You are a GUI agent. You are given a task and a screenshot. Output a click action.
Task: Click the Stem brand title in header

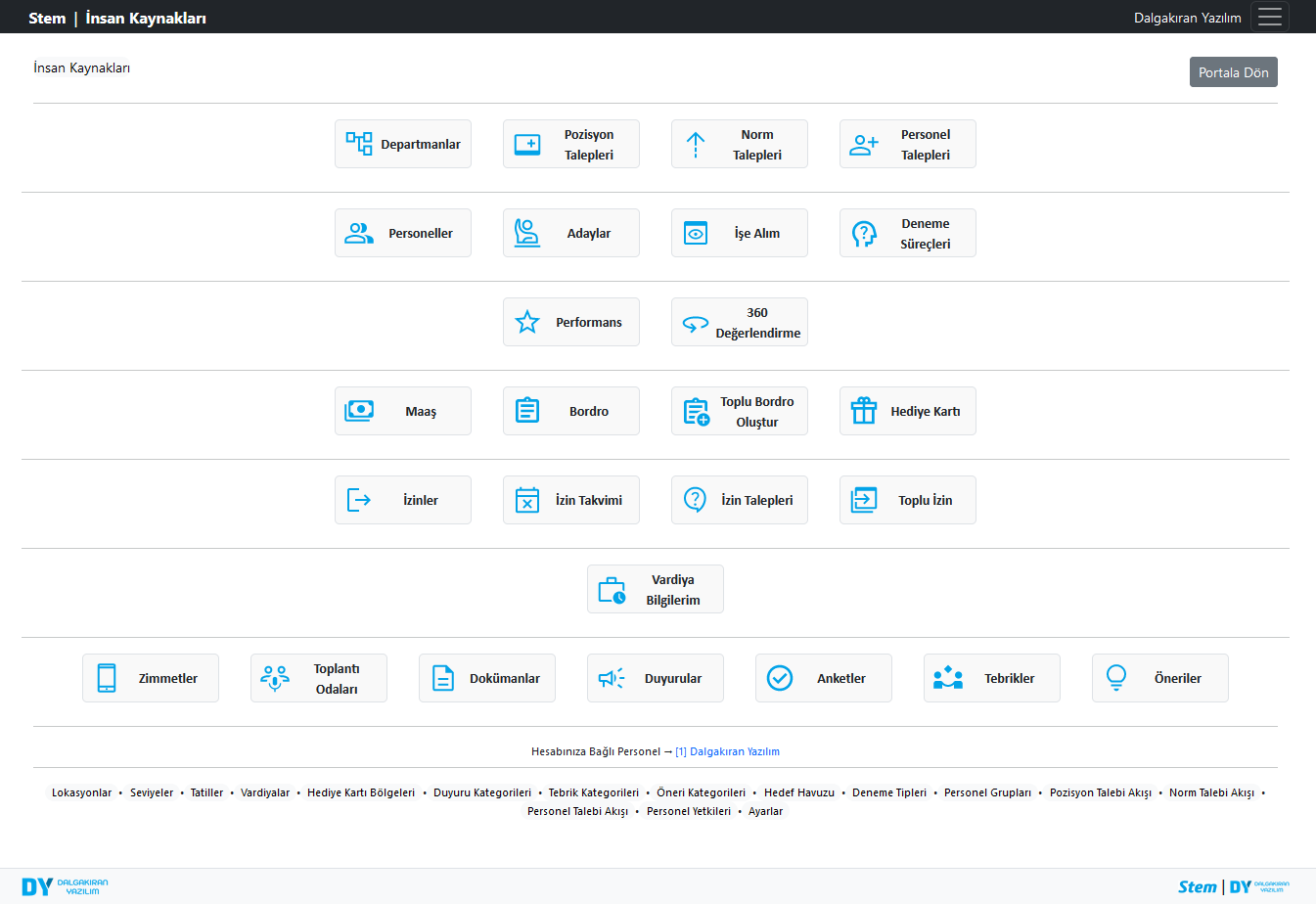point(47,18)
